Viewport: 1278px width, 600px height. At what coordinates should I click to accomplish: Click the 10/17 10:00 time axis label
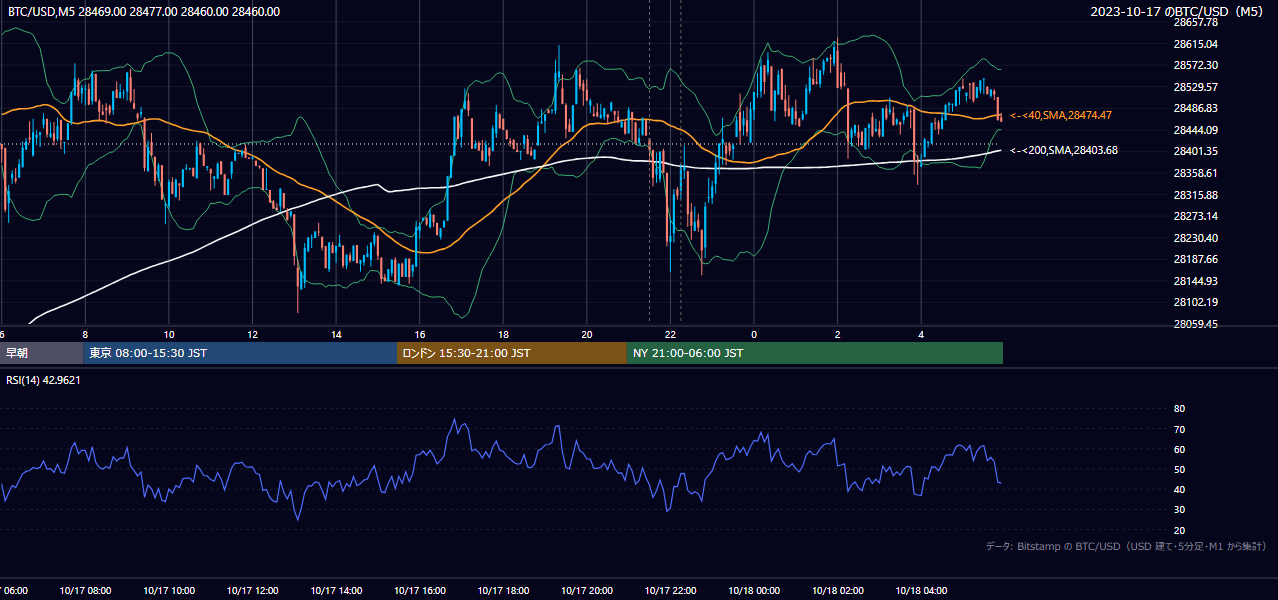169,591
